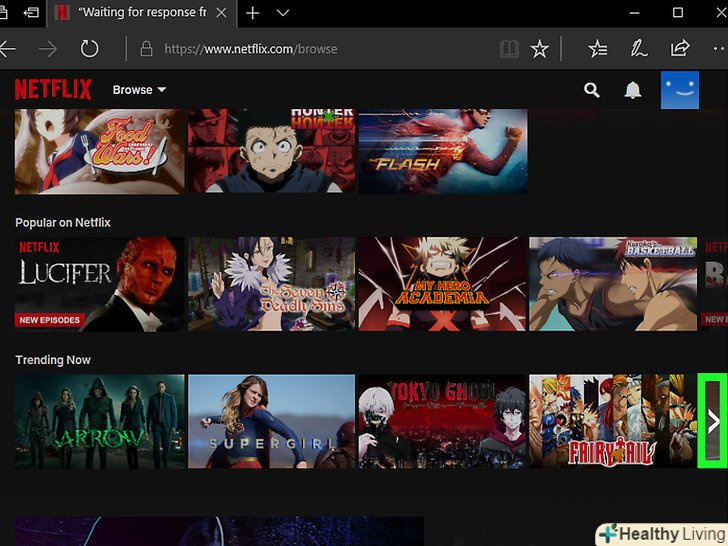Click the lock site info icon
Screen dimensions: 728x546
tap(146, 49)
